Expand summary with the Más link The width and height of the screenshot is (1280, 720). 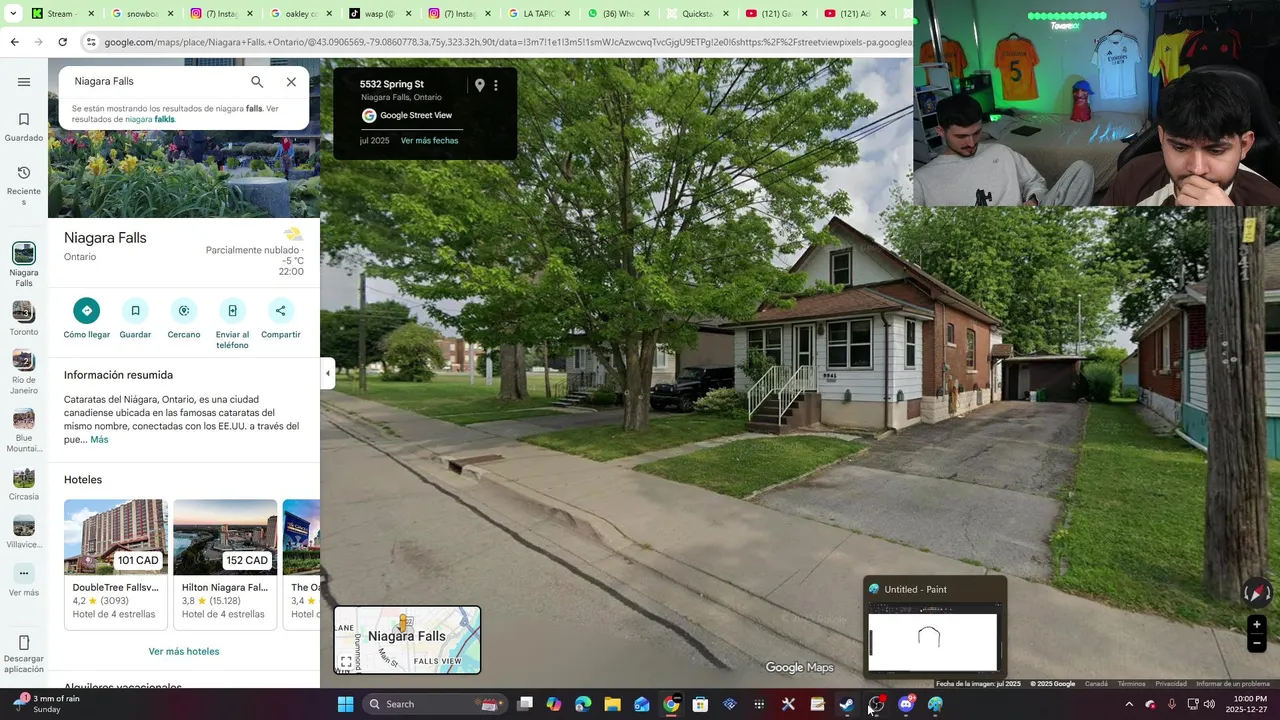click(99, 439)
